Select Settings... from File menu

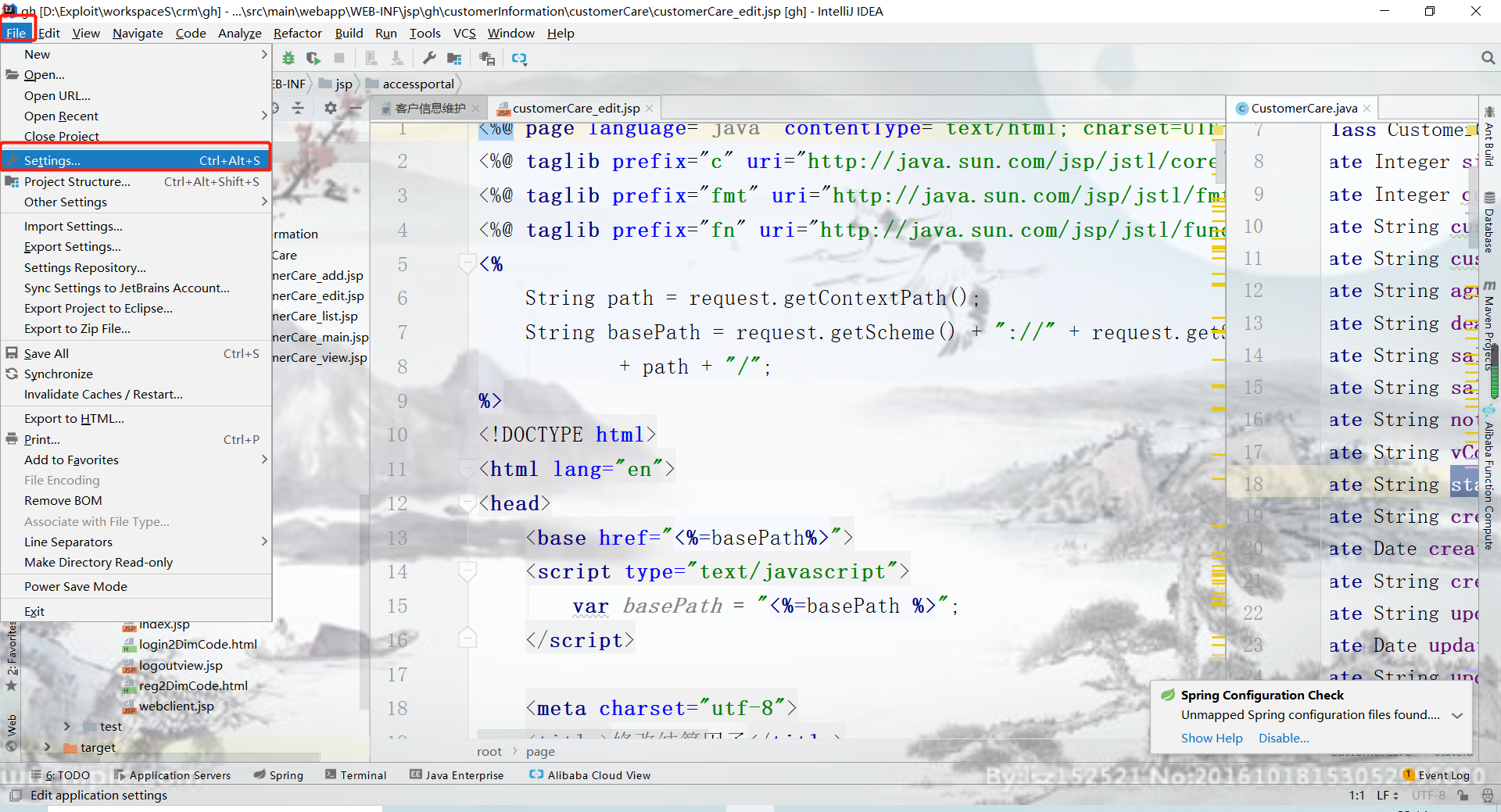click(136, 160)
